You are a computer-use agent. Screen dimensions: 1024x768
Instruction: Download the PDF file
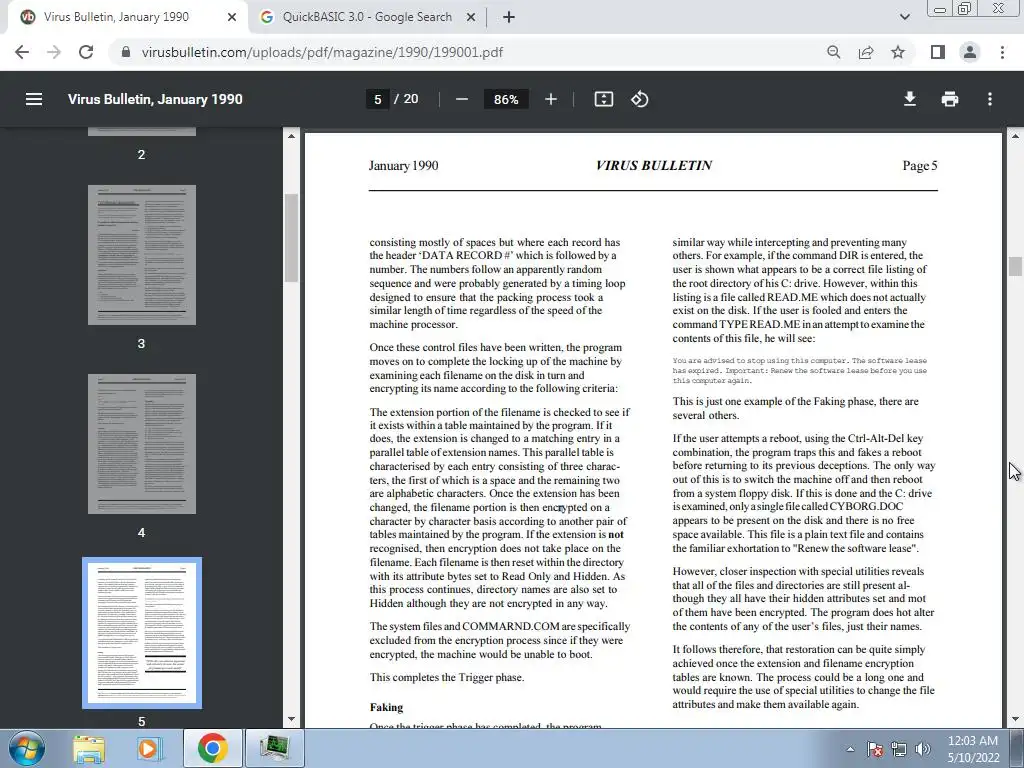(x=910, y=99)
